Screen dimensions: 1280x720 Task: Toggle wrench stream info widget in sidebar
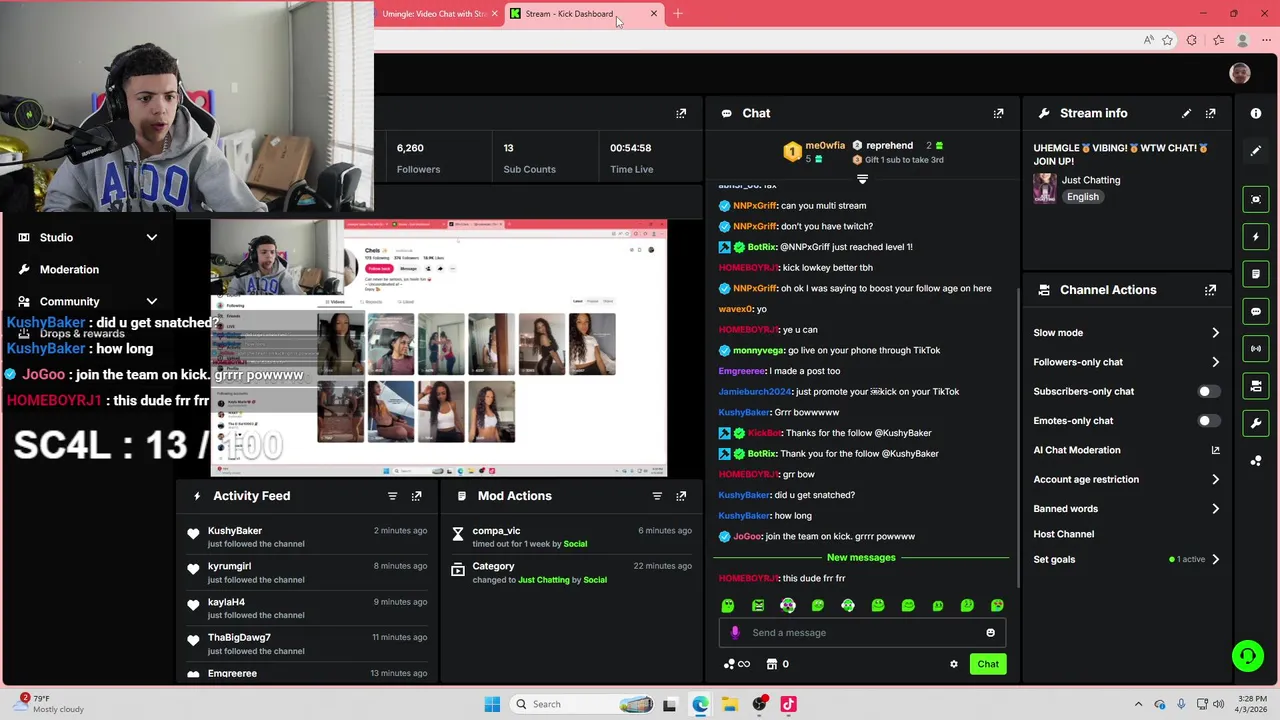1256,423
